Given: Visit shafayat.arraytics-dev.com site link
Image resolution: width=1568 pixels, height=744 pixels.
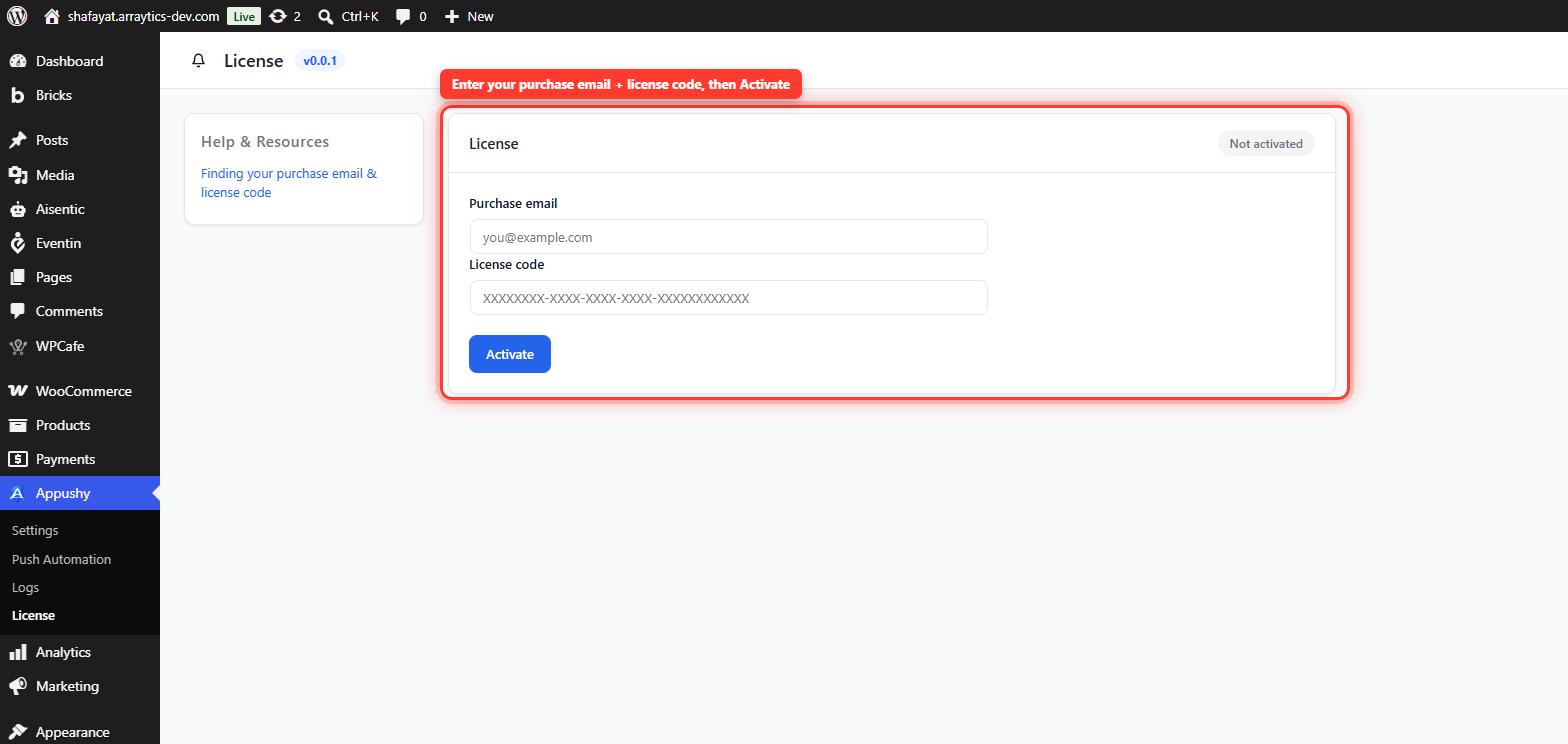Looking at the screenshot, I should [143, 16].
